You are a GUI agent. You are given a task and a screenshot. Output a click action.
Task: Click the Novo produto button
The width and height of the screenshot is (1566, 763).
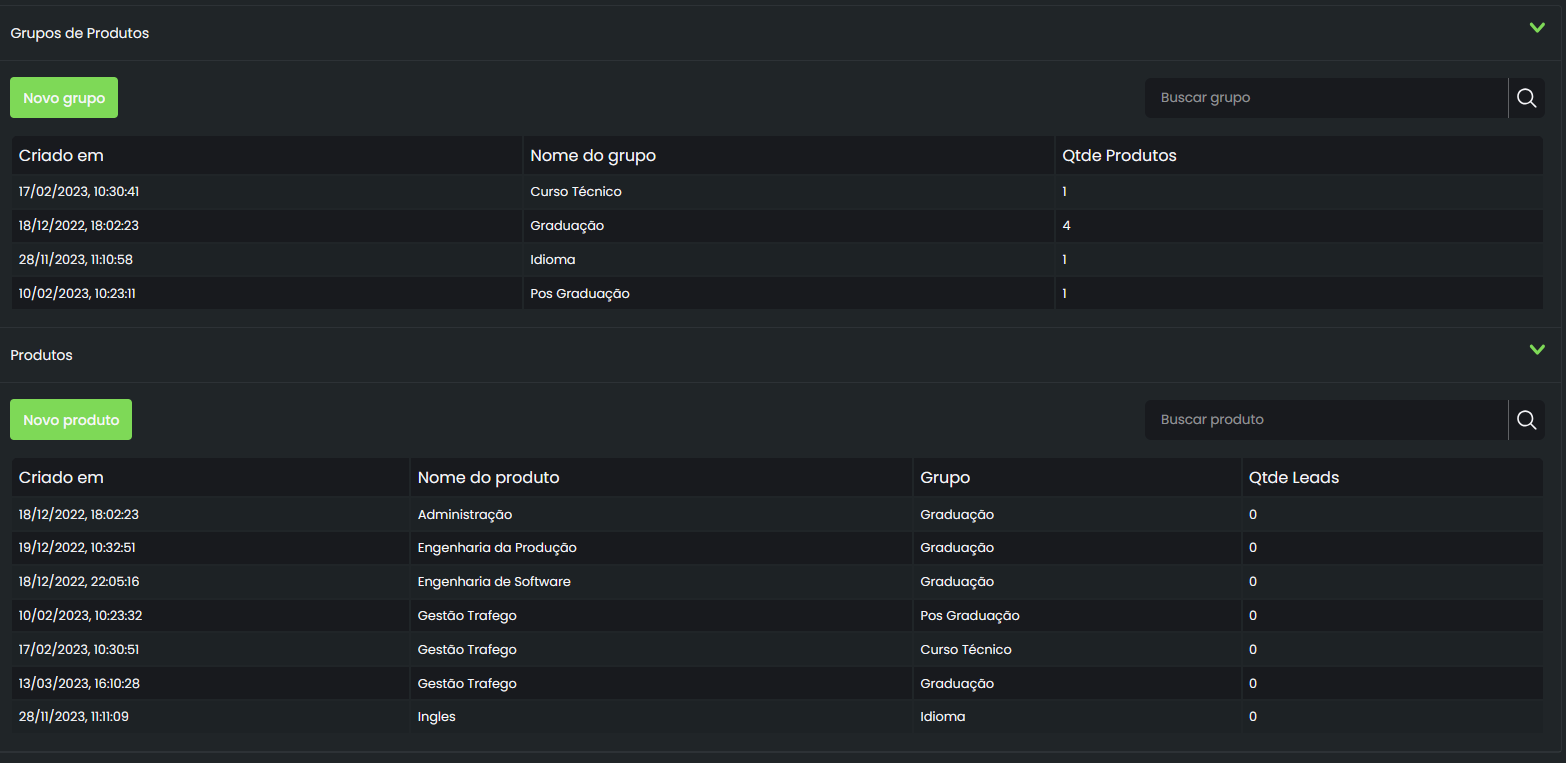pyautogui.click(x=71, y=420)
